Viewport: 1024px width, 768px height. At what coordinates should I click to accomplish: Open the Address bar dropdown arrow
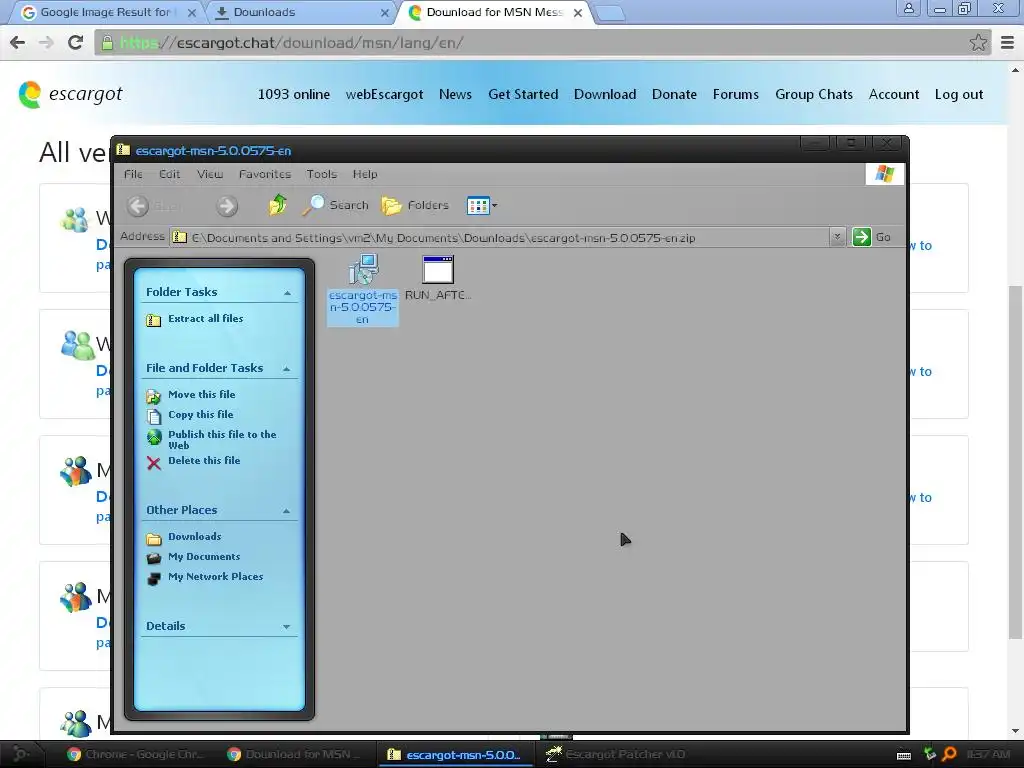point(837,236)
